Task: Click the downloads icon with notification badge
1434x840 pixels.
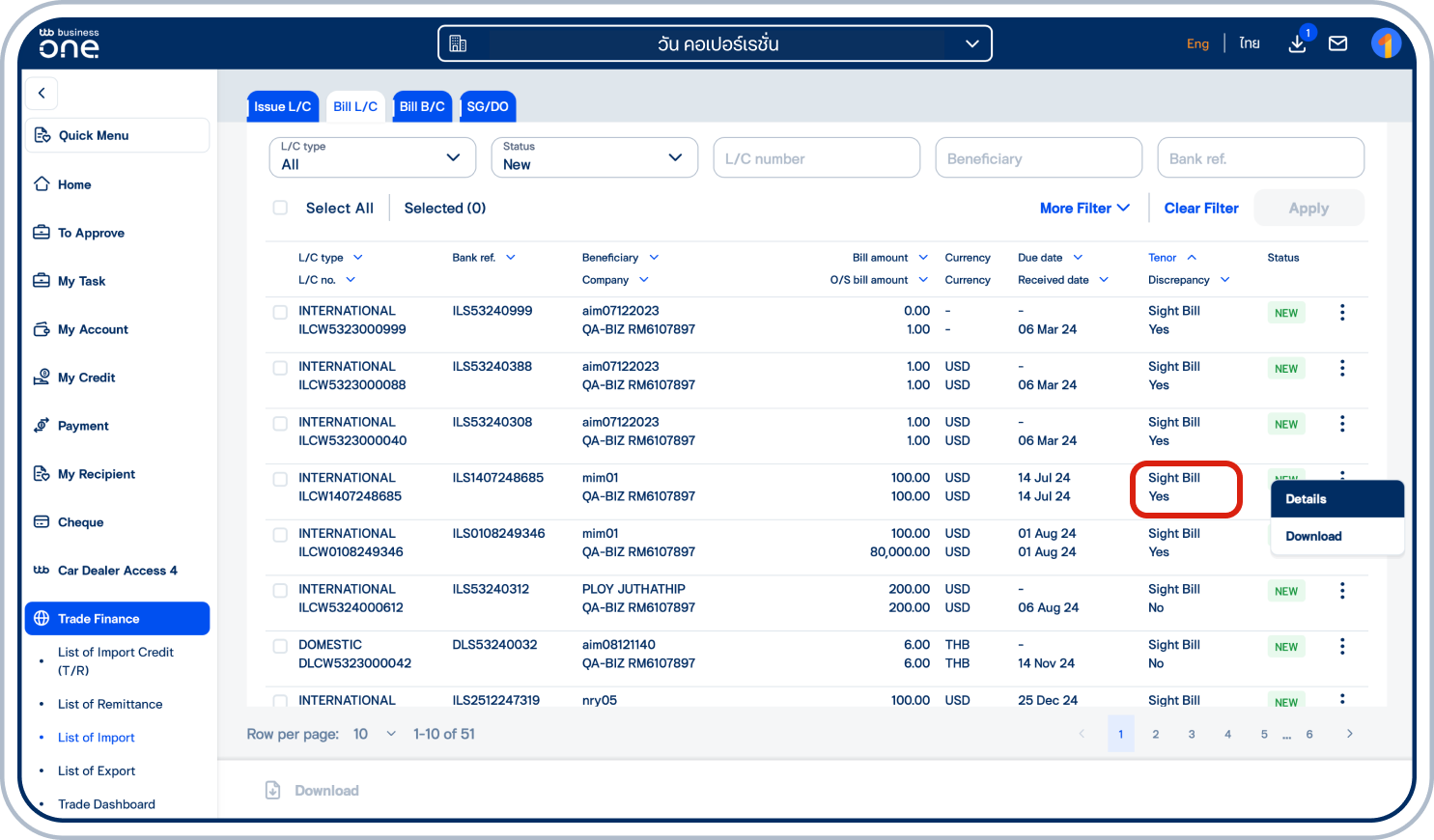Action: point(1297,43)
